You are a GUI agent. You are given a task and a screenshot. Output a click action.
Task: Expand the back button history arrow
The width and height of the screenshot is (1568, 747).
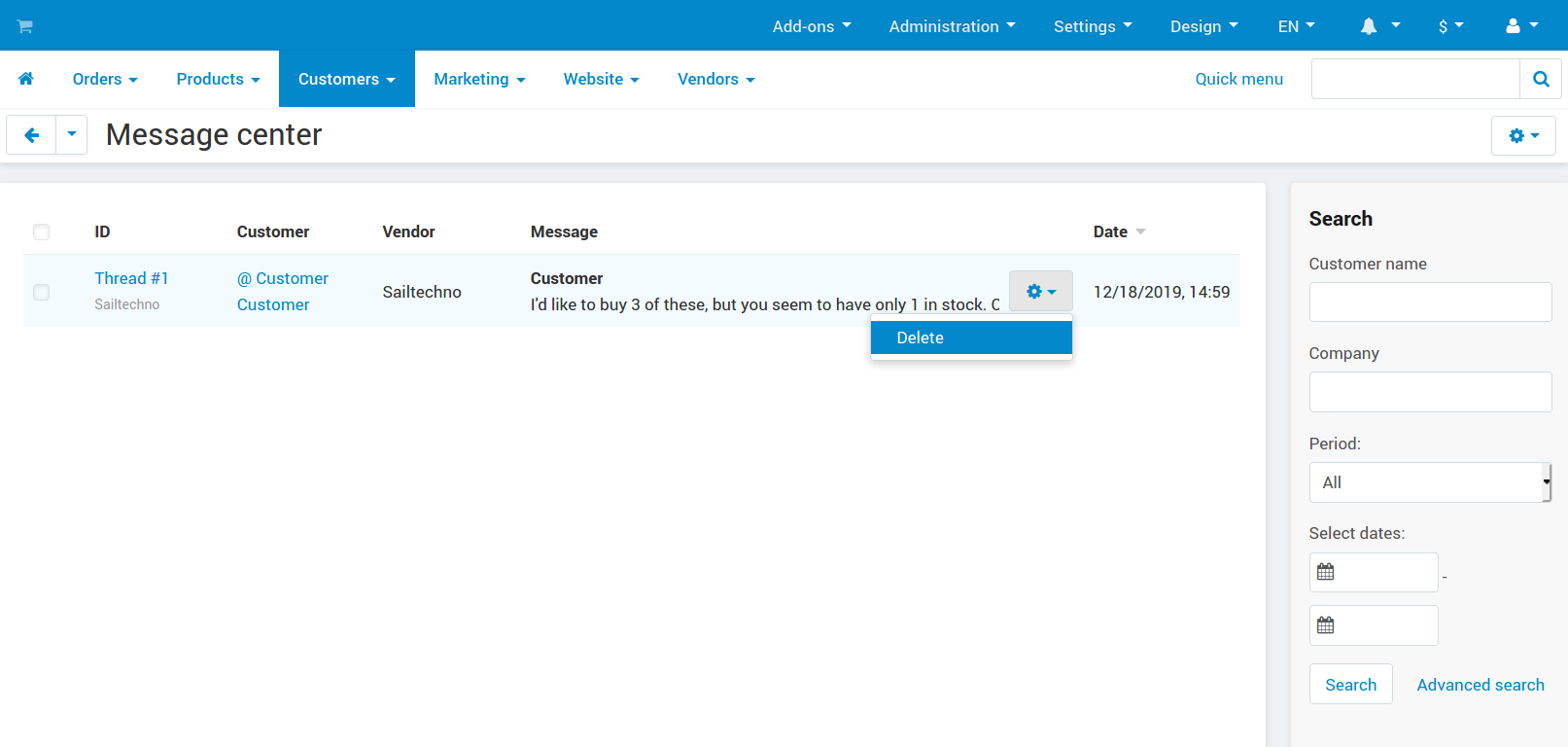click(x=72, y=135)
